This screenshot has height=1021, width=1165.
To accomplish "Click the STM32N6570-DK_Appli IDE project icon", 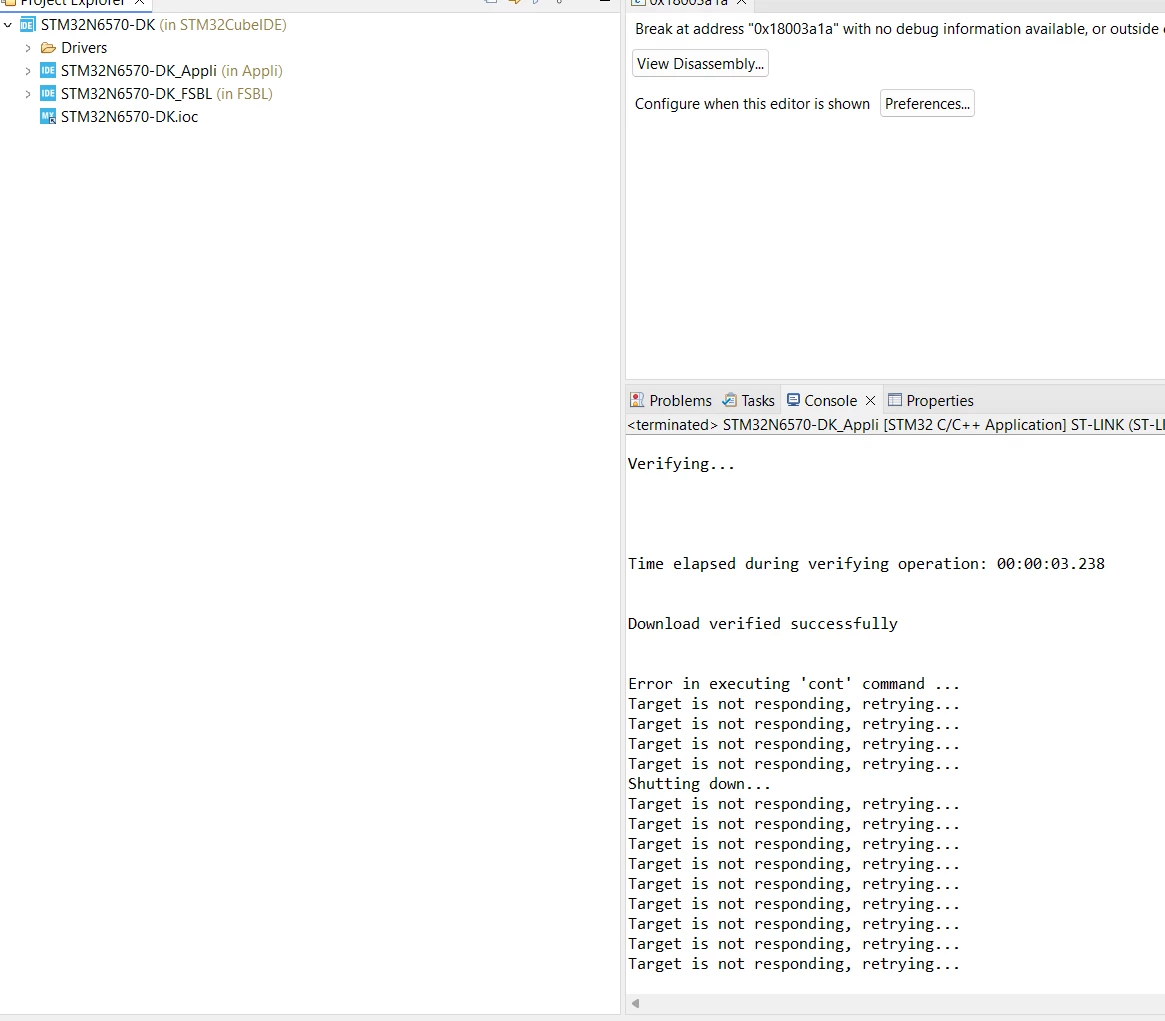I will [x=48, y=71].
